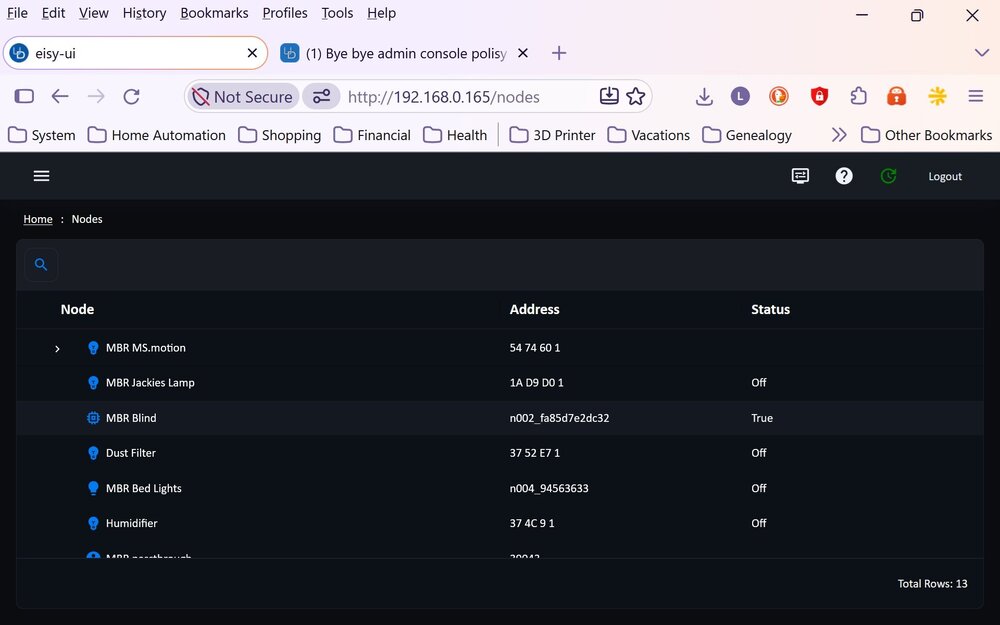
Task: Open the site permissions settings icon
Action: tap(321, 97)
